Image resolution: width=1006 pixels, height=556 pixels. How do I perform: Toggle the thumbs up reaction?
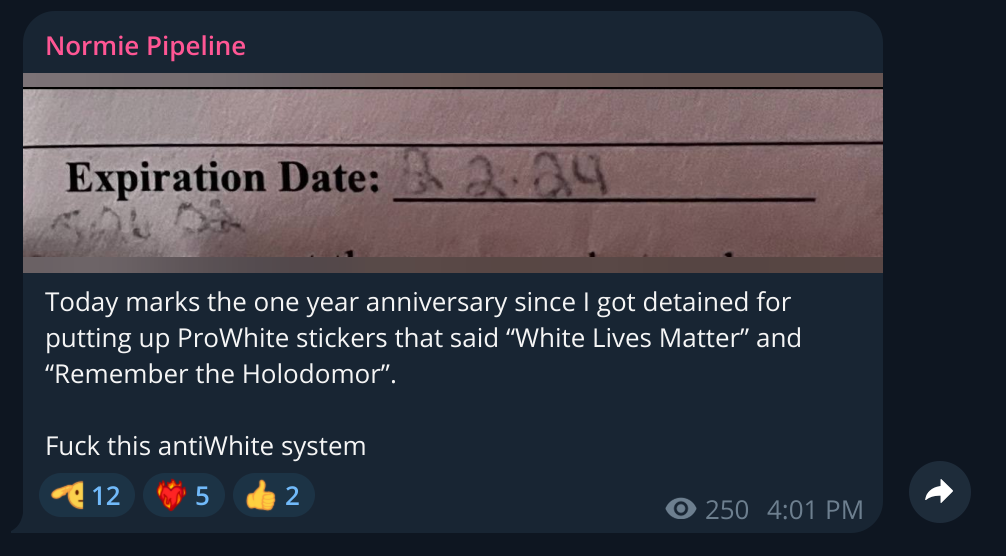[x=273, y=495]
